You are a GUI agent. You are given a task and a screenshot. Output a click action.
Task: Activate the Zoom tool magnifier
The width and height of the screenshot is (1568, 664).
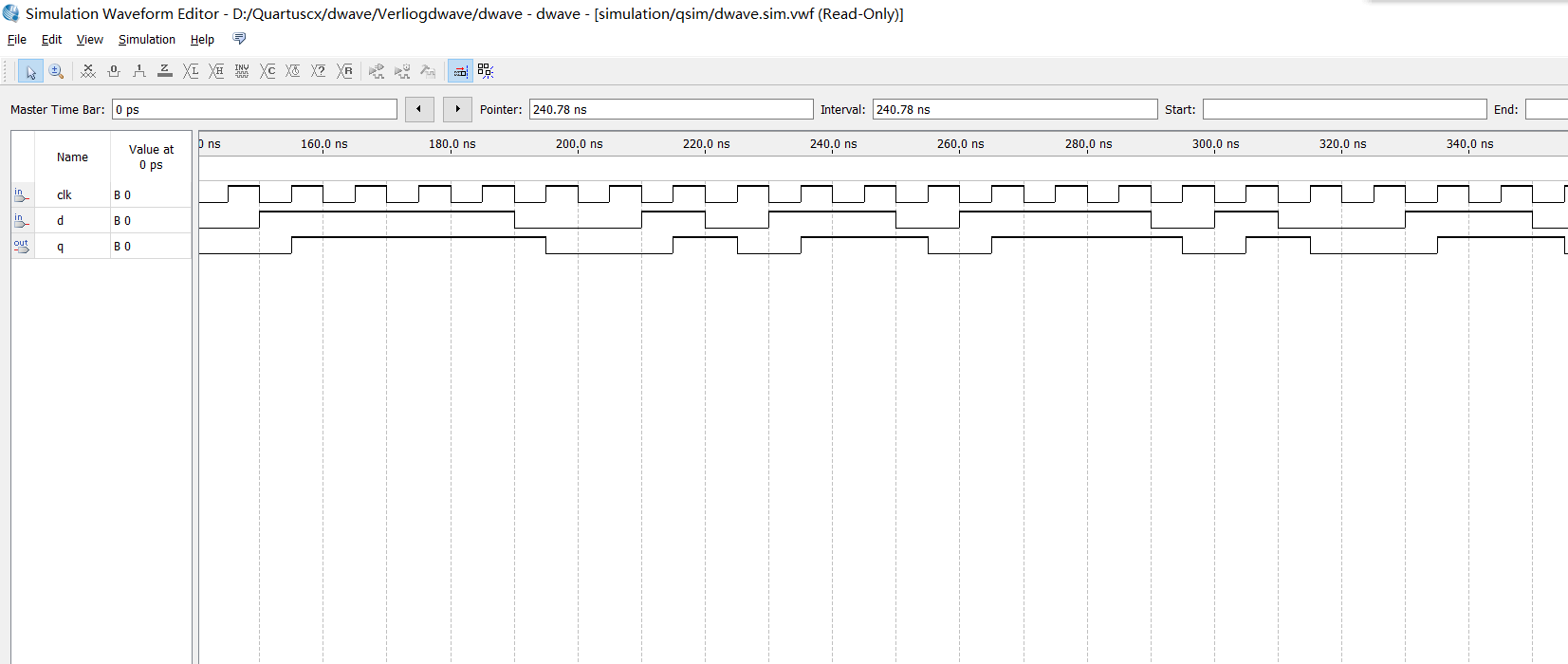[56, 71]
